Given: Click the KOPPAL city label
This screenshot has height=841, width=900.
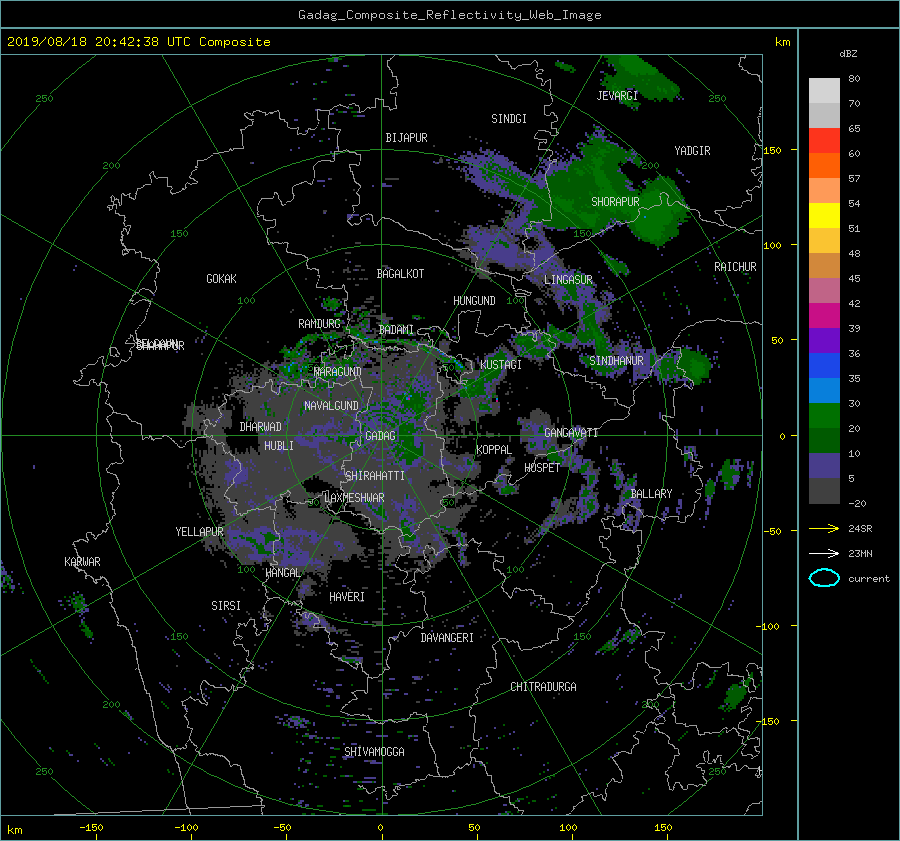Looking at the screenshot, I should (x=494, y=450).
